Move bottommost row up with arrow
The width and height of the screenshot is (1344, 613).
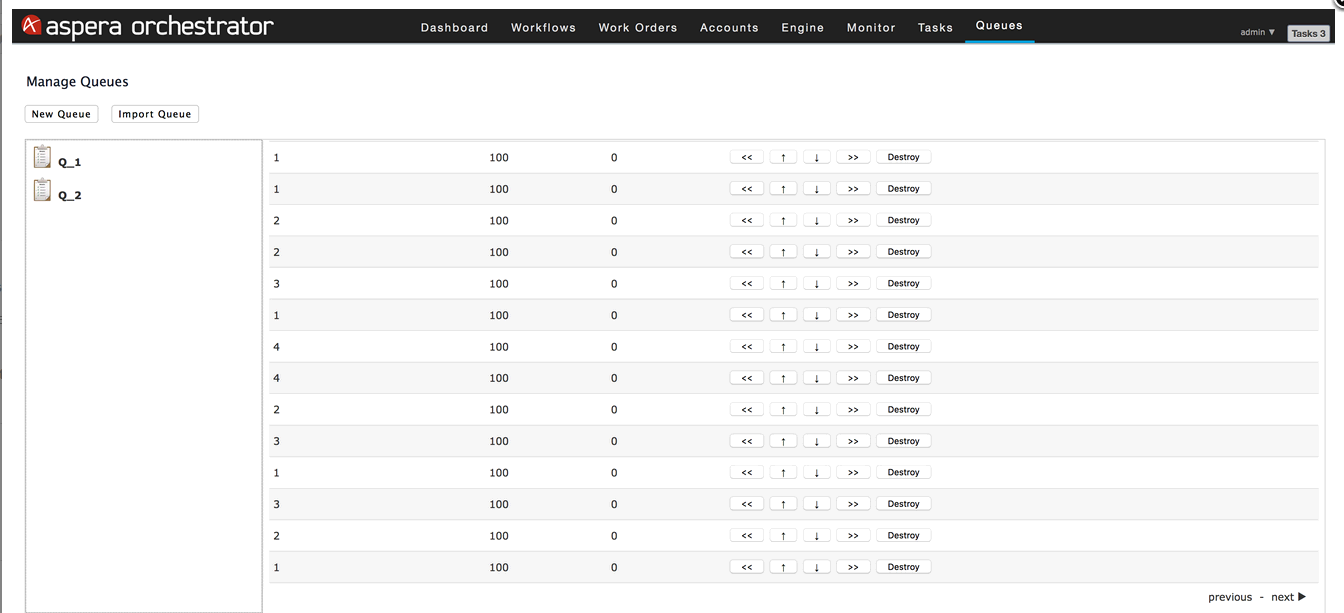tap(783, 567)
